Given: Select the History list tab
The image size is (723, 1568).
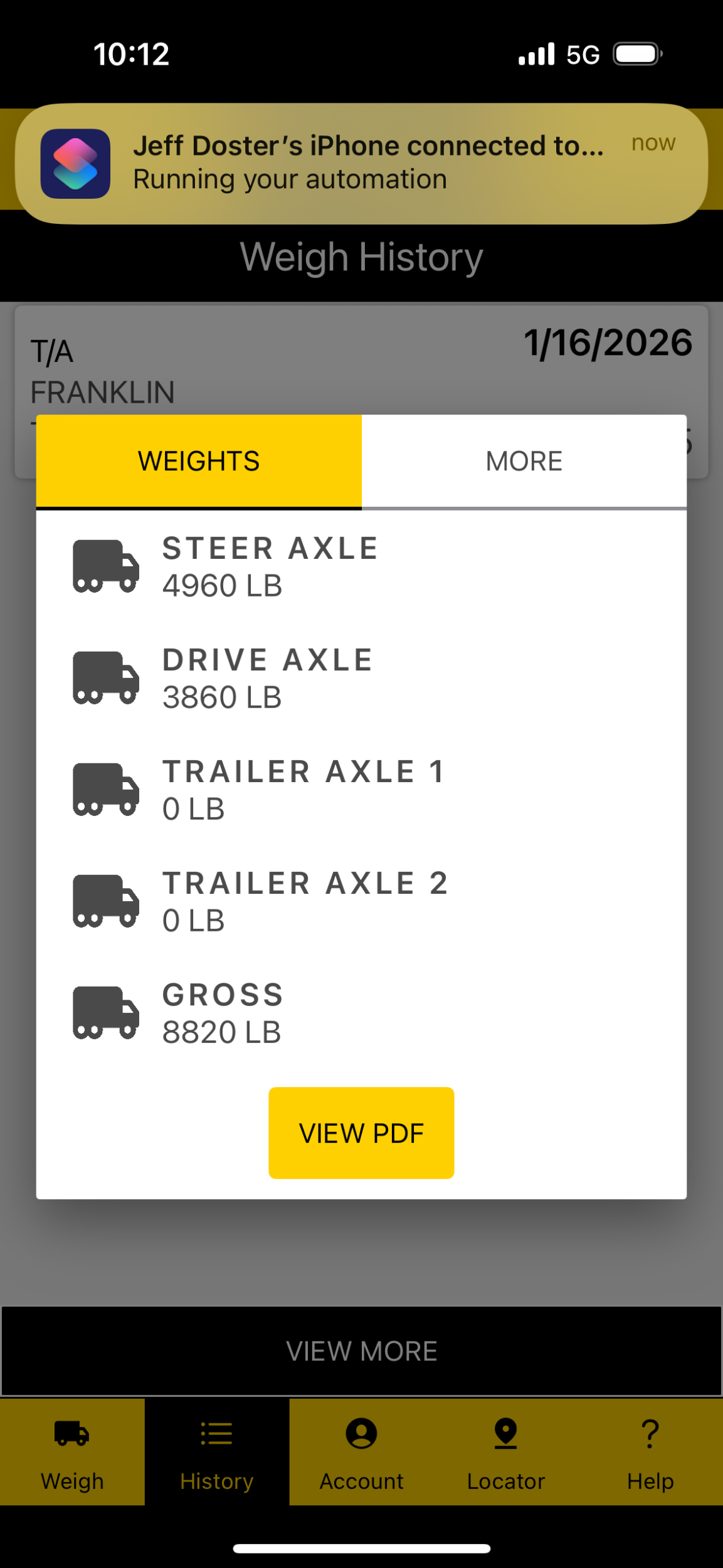Looking at the screenshot, I should tap(216, 1450).
